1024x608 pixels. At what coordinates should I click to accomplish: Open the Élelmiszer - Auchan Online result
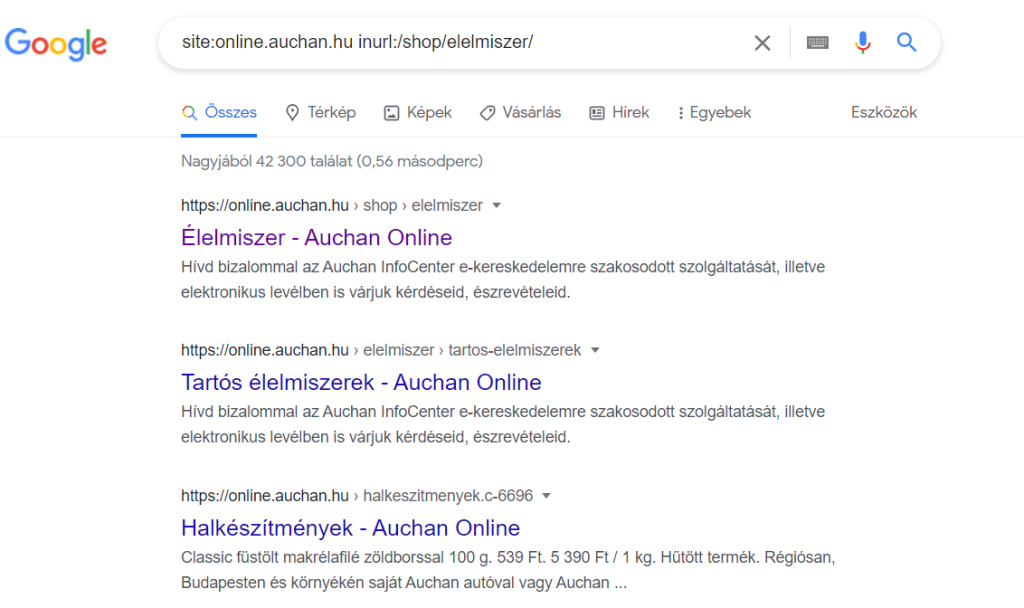tap(316, 237)
